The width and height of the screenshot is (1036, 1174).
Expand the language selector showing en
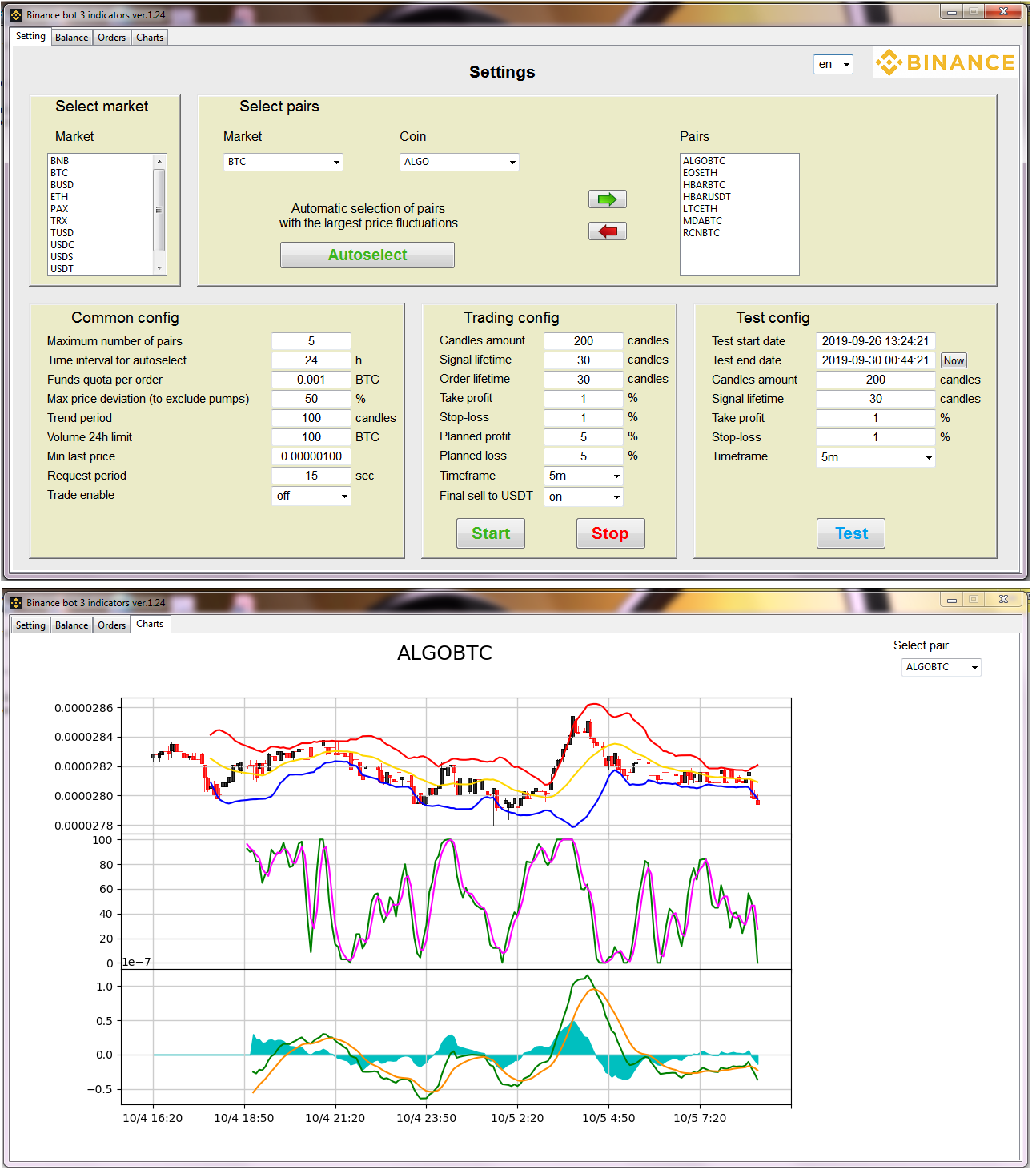pyautogui.click(x=833, y=64)
